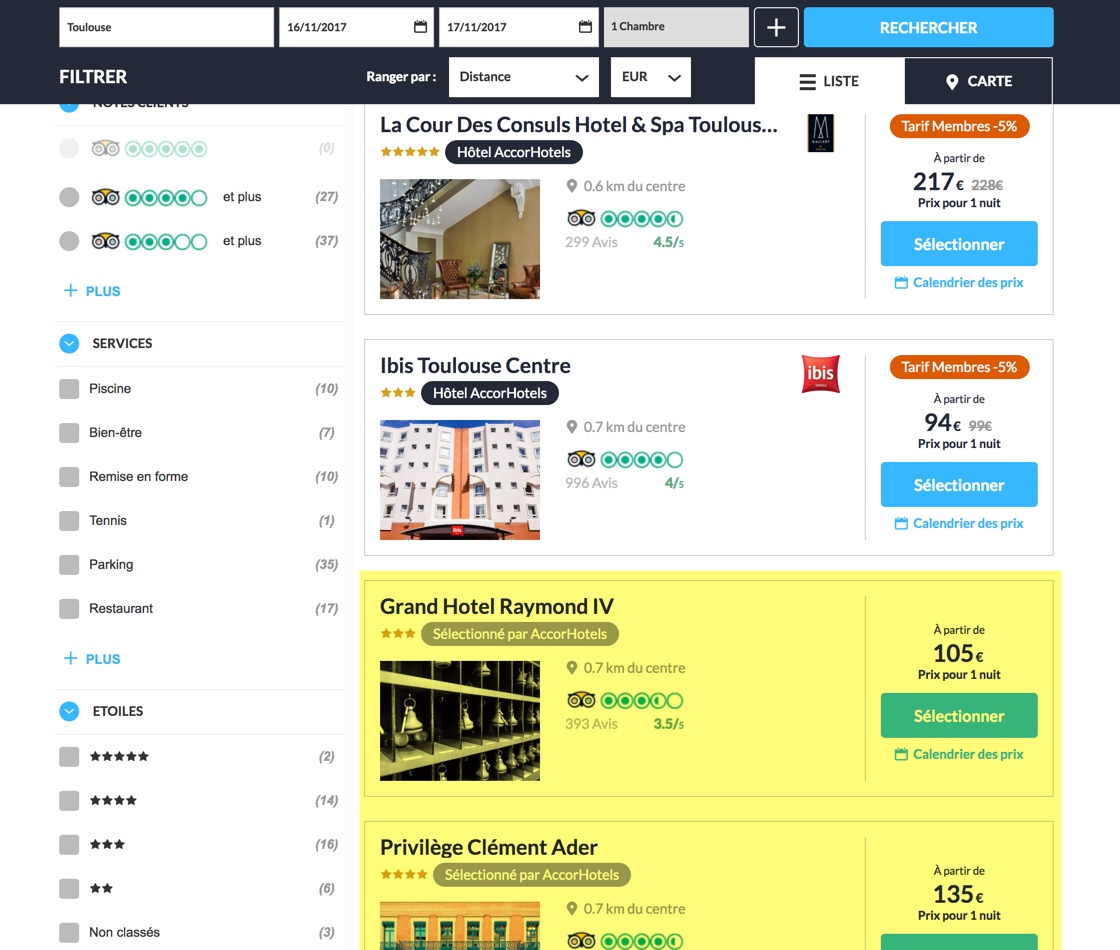Screen dimensions: 1120x950
Task: Check the Non classés filter
Action: point(69,933)
